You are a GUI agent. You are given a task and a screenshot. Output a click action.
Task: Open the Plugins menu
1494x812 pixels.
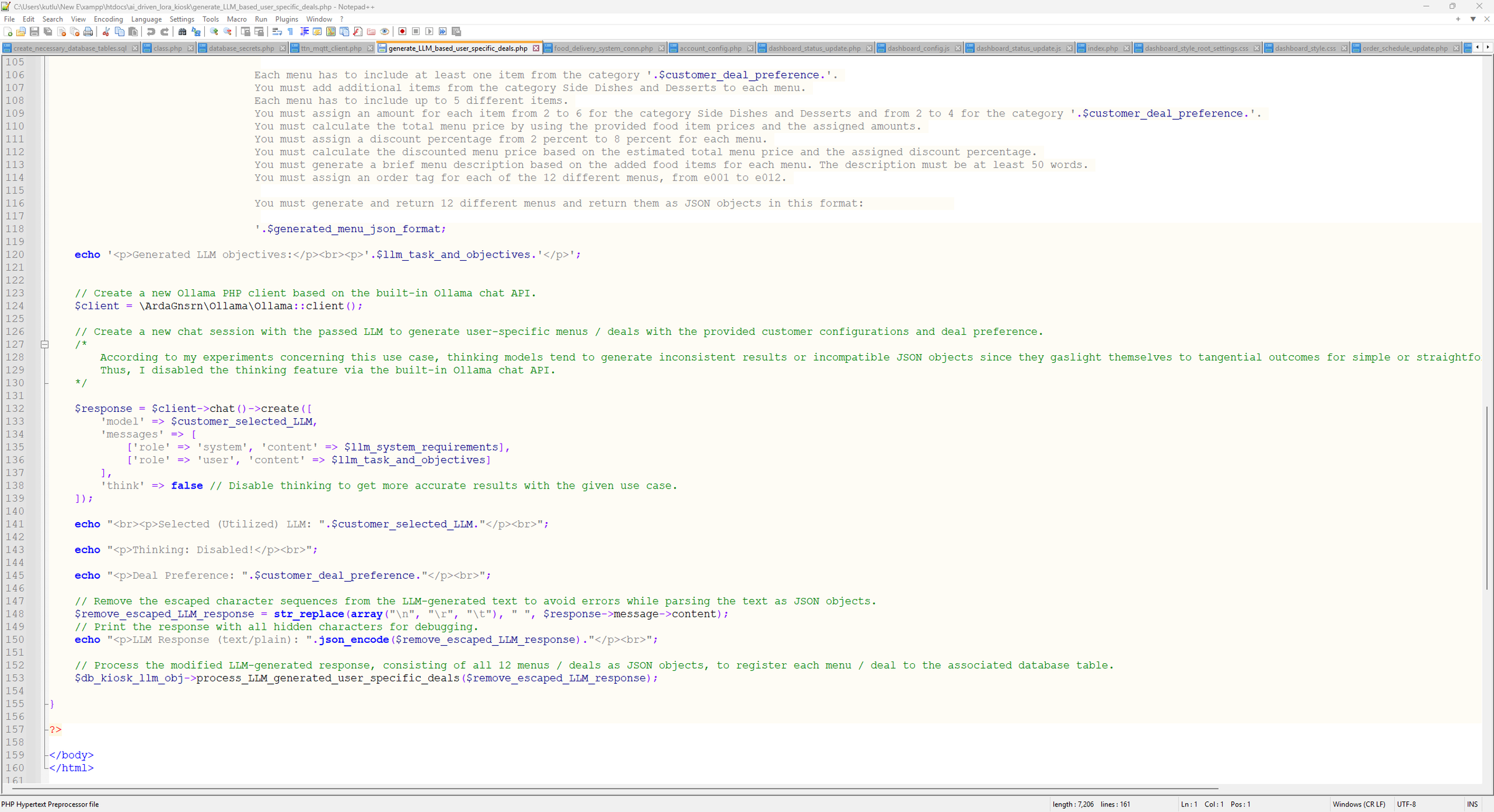(x=286, y=19)
